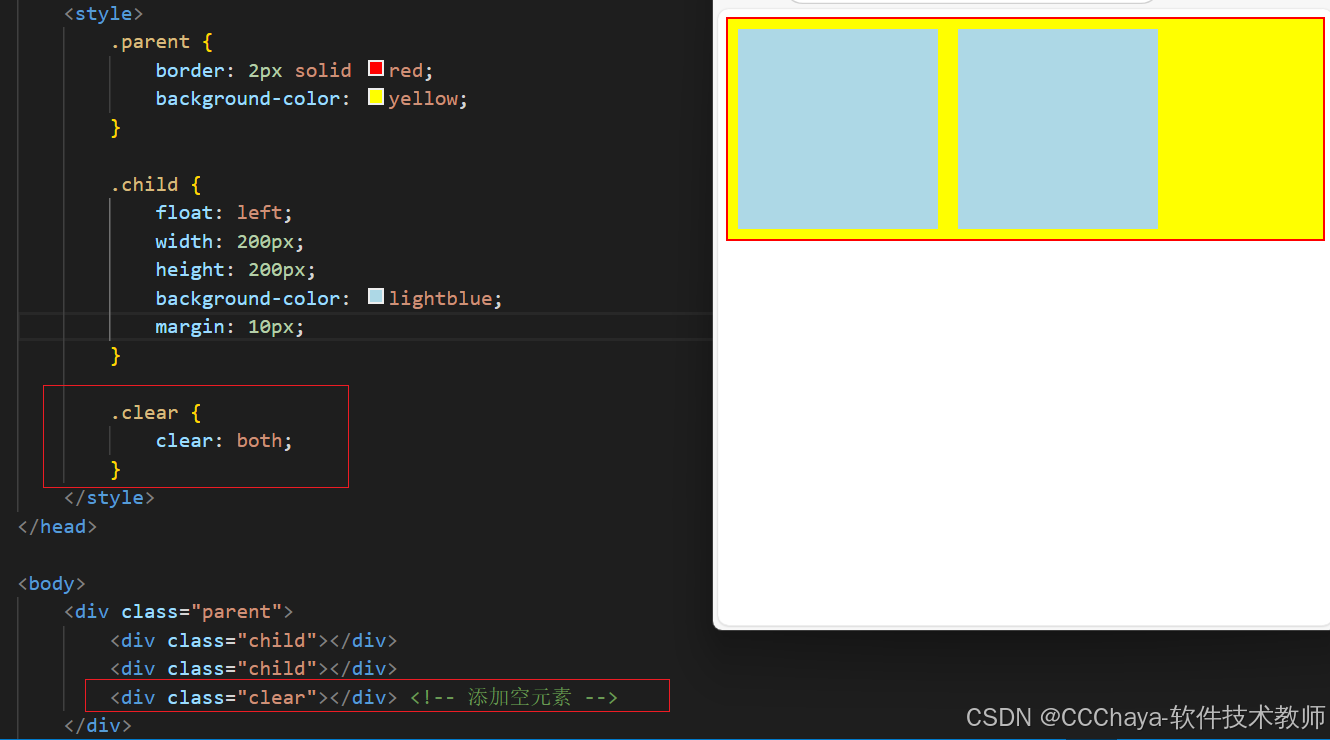Place cursor on "float: left;" line
Screen dimensions: 1330x740
(x=224, y=212)
